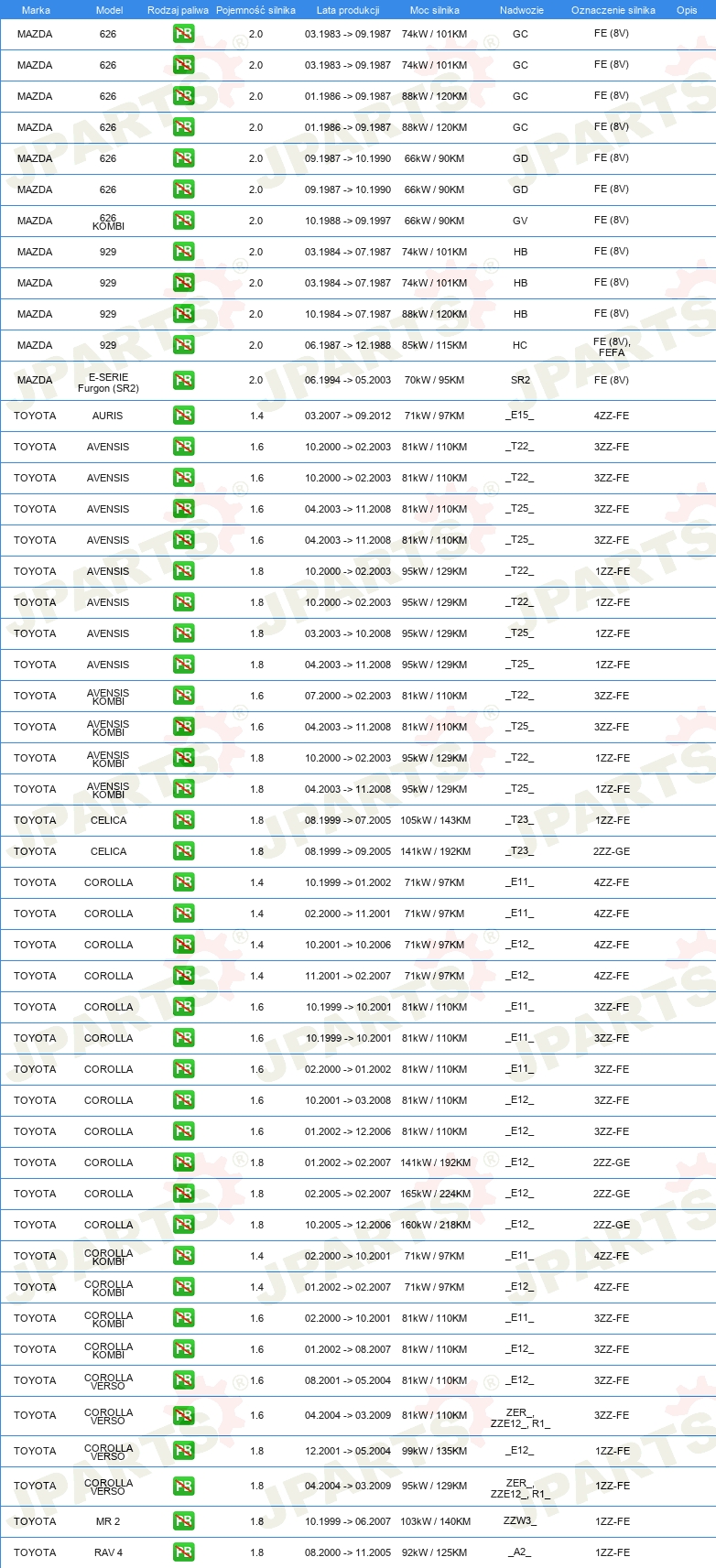Click petrol icon in AVENSIS 03.2003 -> 10.2008 row
This screenshot has width=716, height=1568.
[x=184, y=633]
